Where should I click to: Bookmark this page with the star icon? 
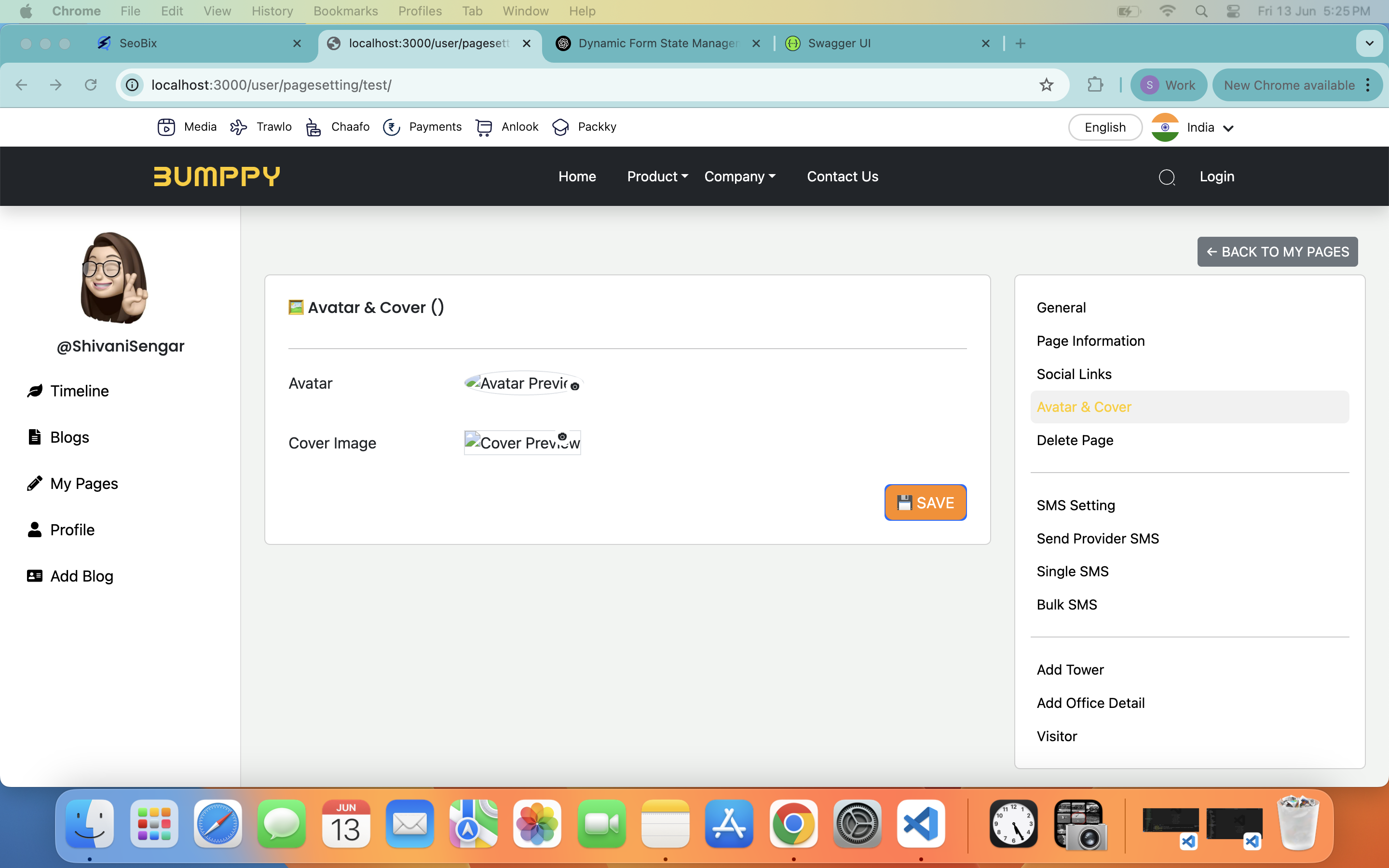[x=1047, y=85]
